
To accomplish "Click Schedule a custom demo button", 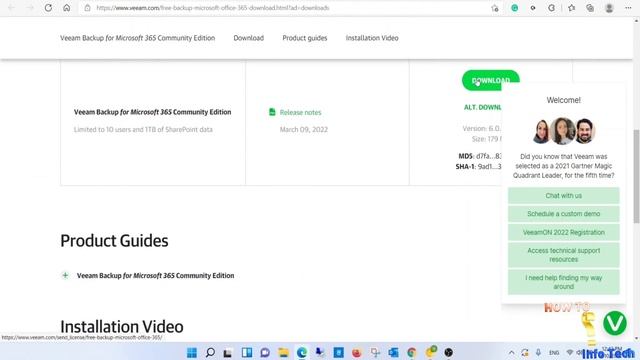I will point(564,214).
